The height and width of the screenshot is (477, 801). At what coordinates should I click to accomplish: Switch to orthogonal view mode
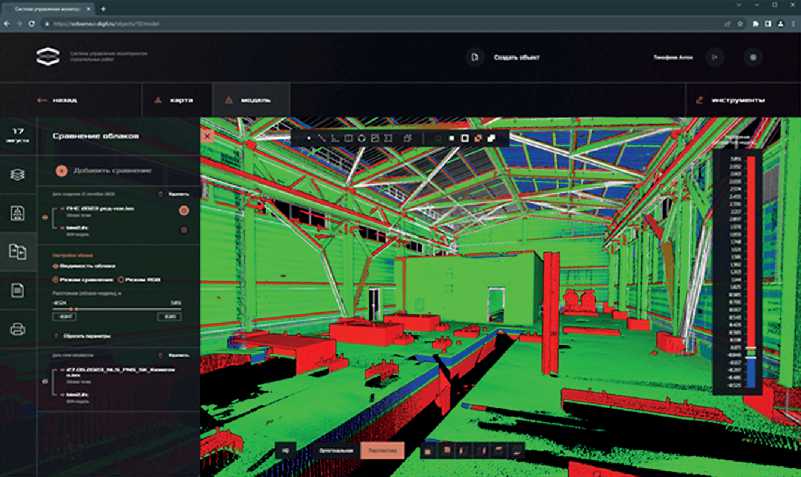(x=336, y=450)
